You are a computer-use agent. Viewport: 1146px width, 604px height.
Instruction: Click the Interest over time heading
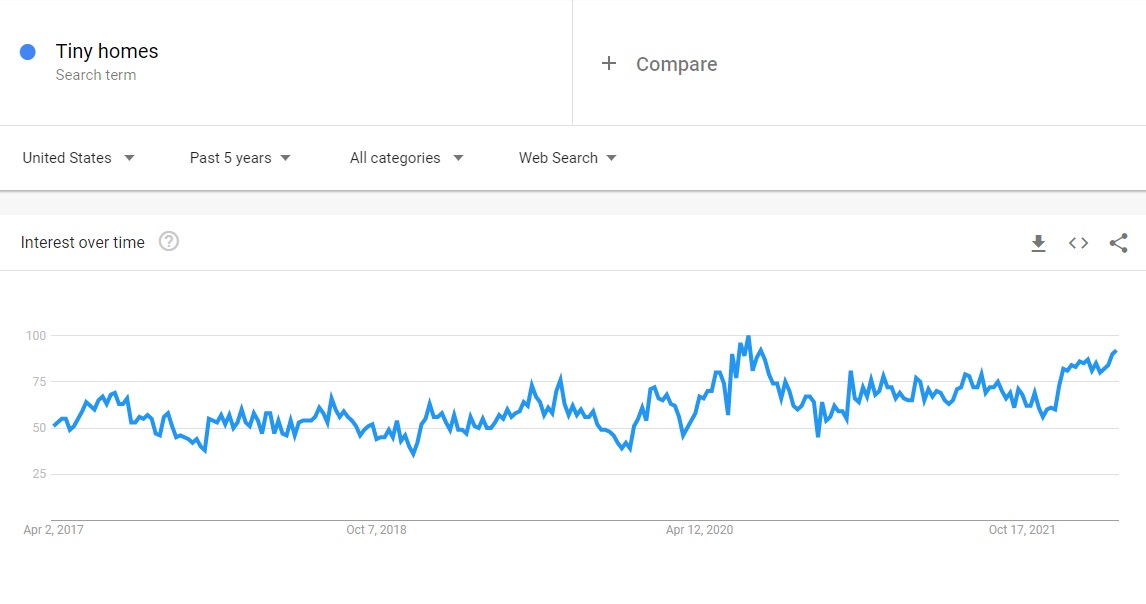tap(83, 242)
